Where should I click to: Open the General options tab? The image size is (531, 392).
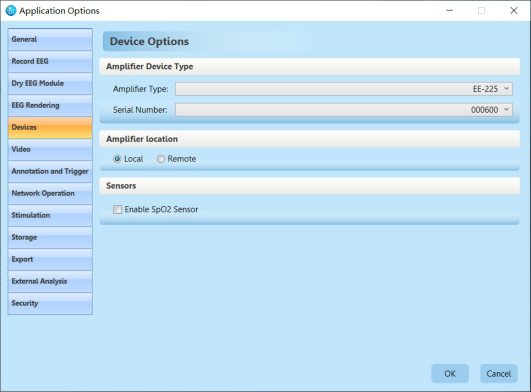(x=50, y=40)
